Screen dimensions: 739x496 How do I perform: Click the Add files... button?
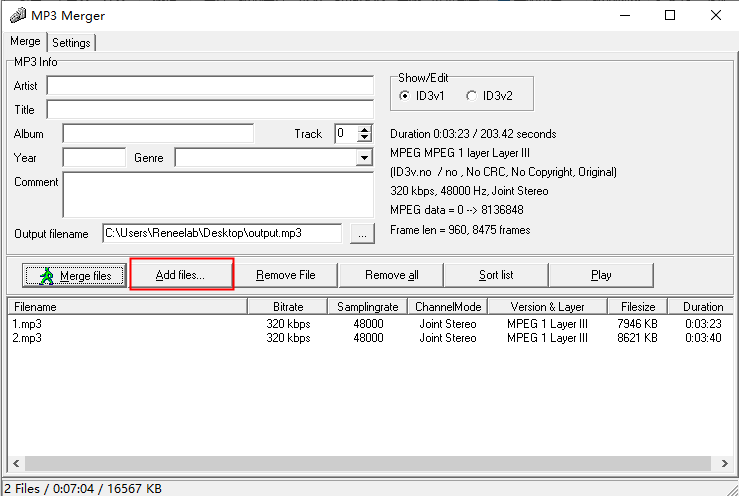[x=181, y=275]
